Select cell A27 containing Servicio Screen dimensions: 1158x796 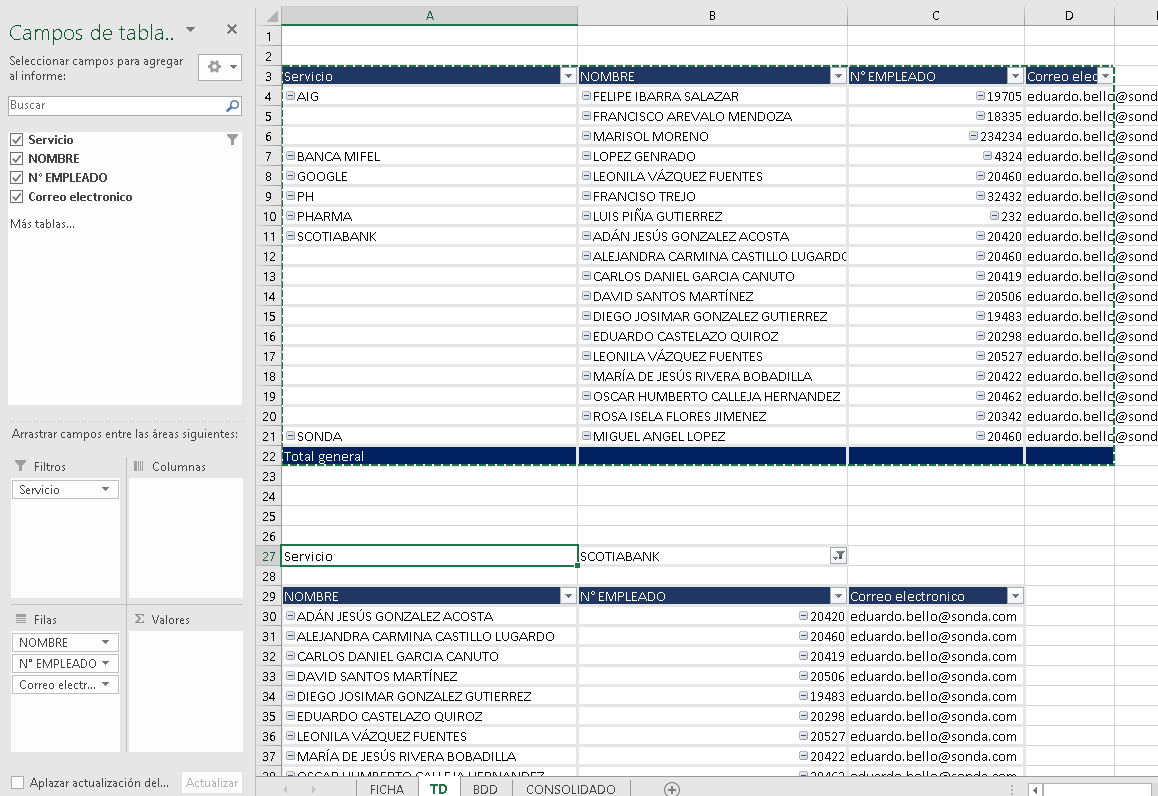[429, 556]
